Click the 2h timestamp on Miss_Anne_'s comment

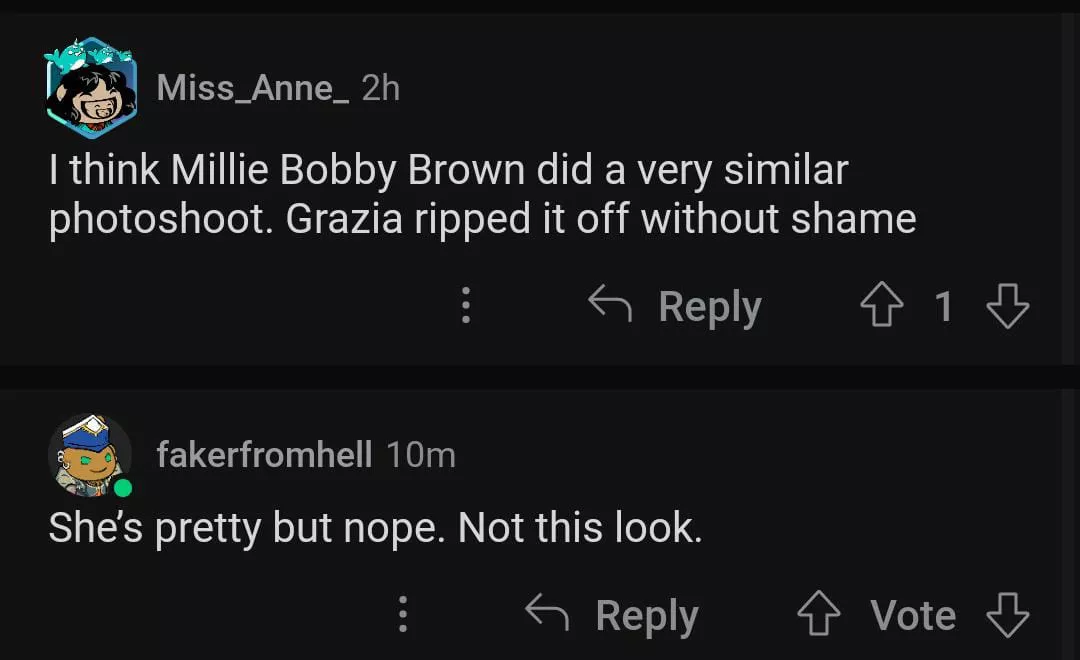pyautogui.click(x=381, y=88)
